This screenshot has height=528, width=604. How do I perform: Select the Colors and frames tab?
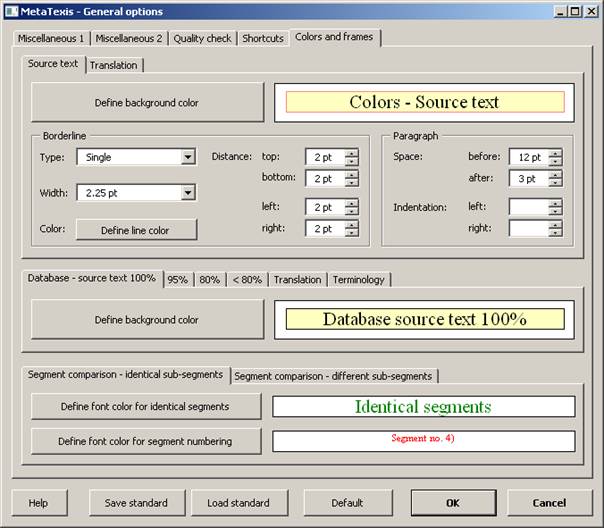coord(334,37)
